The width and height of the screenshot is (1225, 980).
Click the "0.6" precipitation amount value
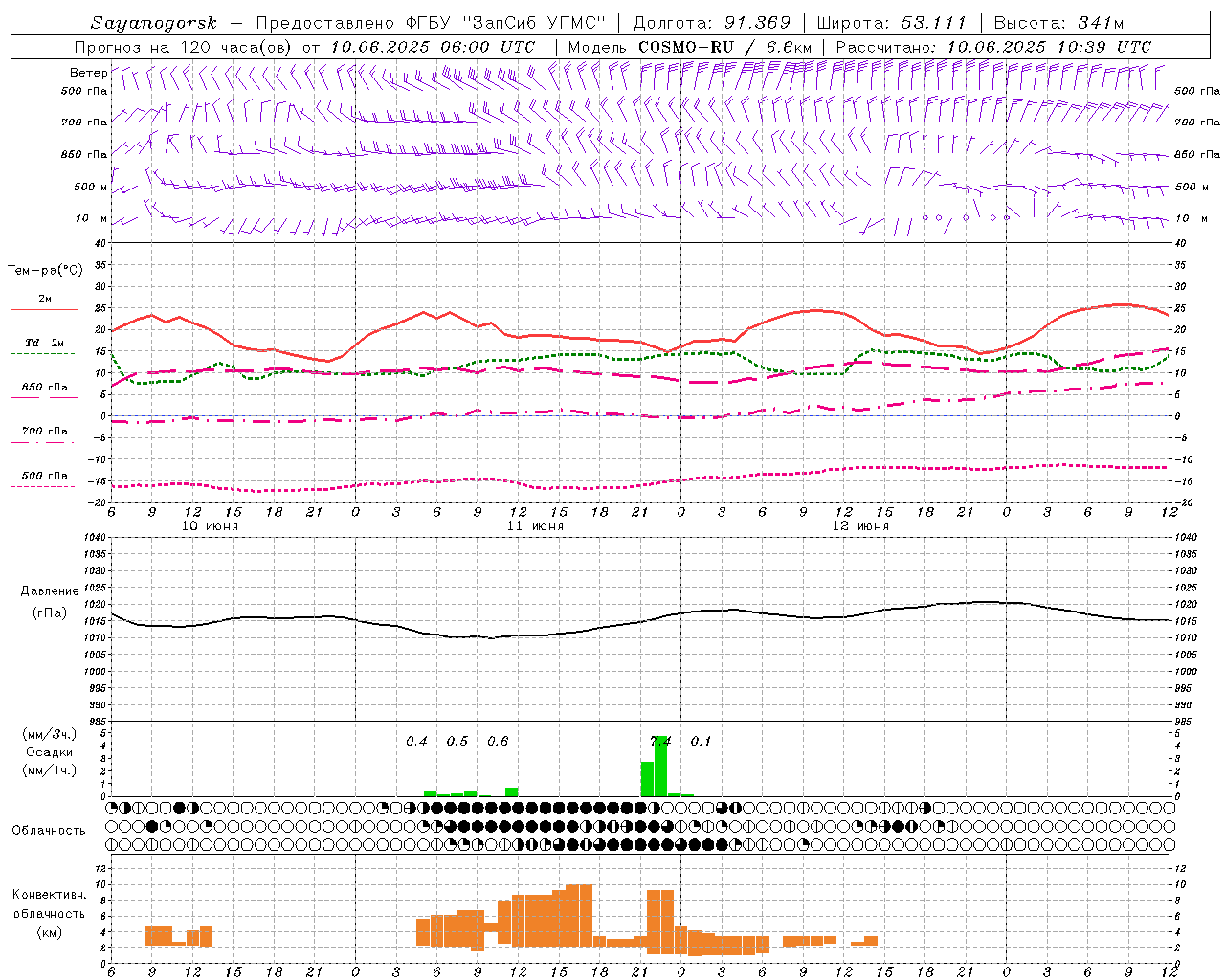(498, 741)
